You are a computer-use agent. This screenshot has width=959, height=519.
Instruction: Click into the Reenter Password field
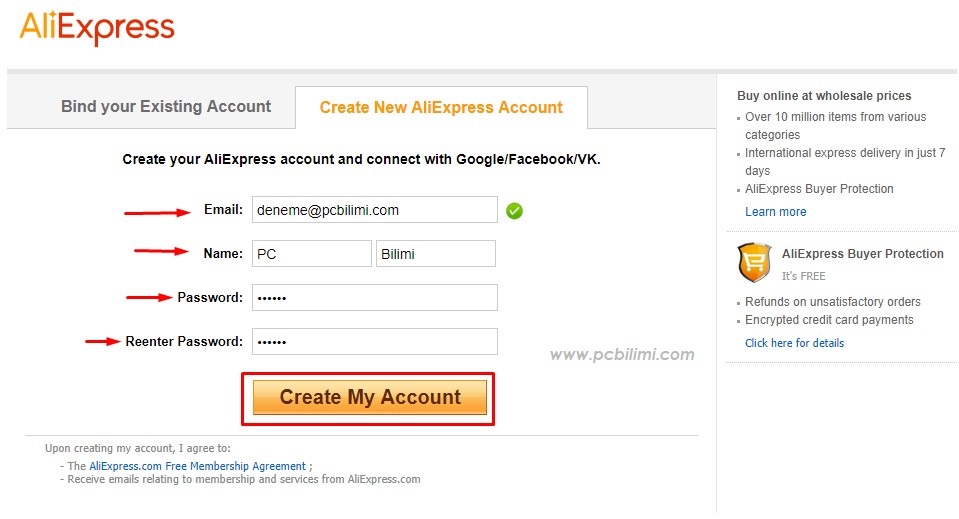pyautogui.click(x=374, y=342)
